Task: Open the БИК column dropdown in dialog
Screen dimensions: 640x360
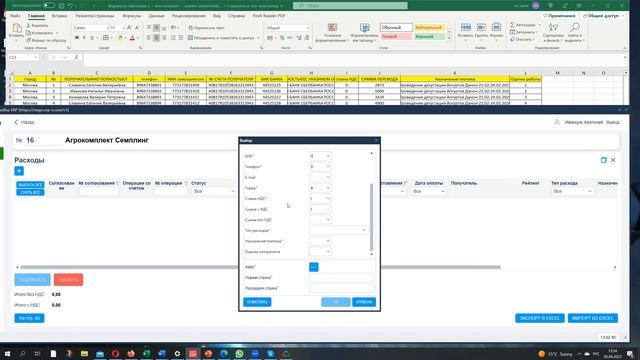Action: pos(320,156)
